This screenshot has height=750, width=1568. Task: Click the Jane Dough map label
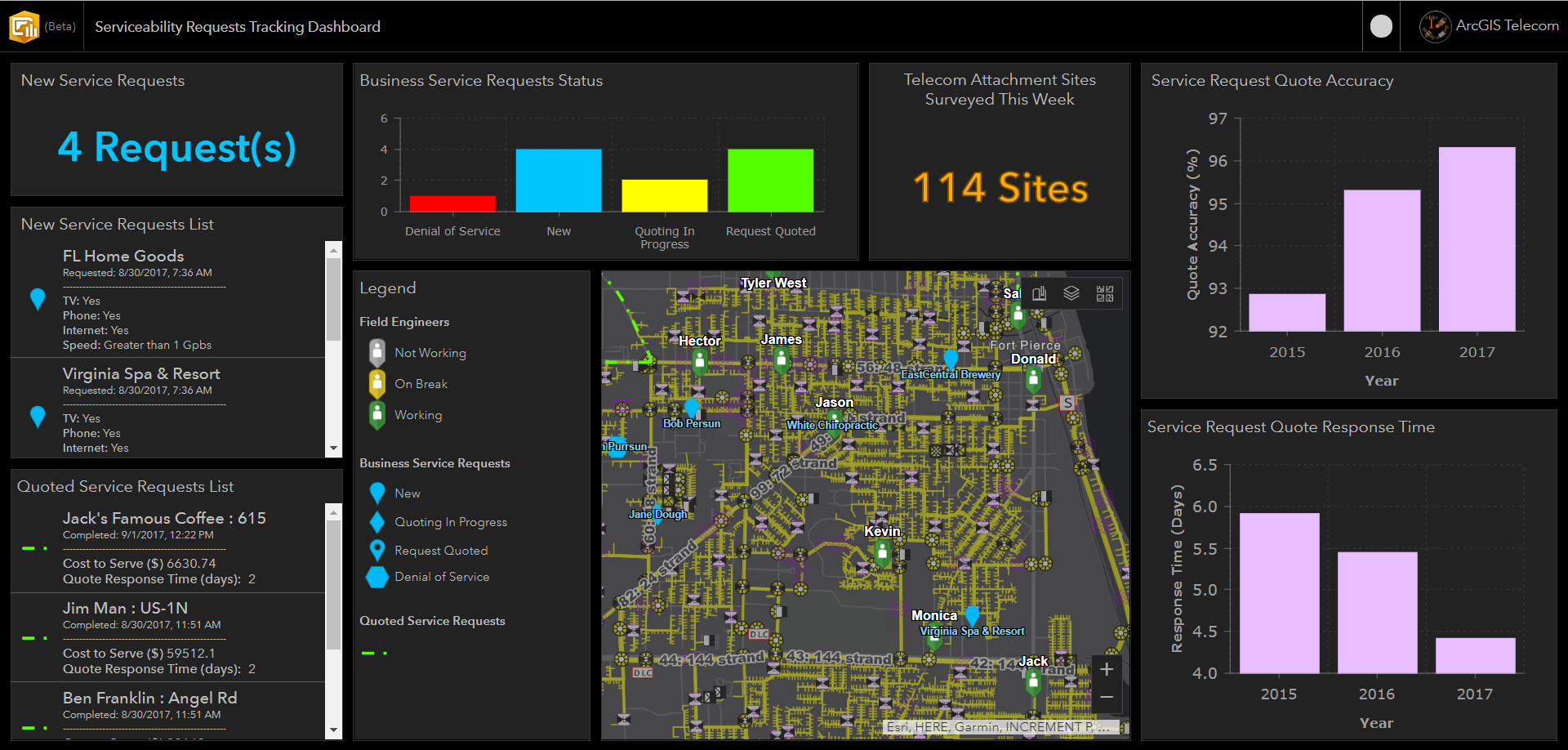coord(657,514)
